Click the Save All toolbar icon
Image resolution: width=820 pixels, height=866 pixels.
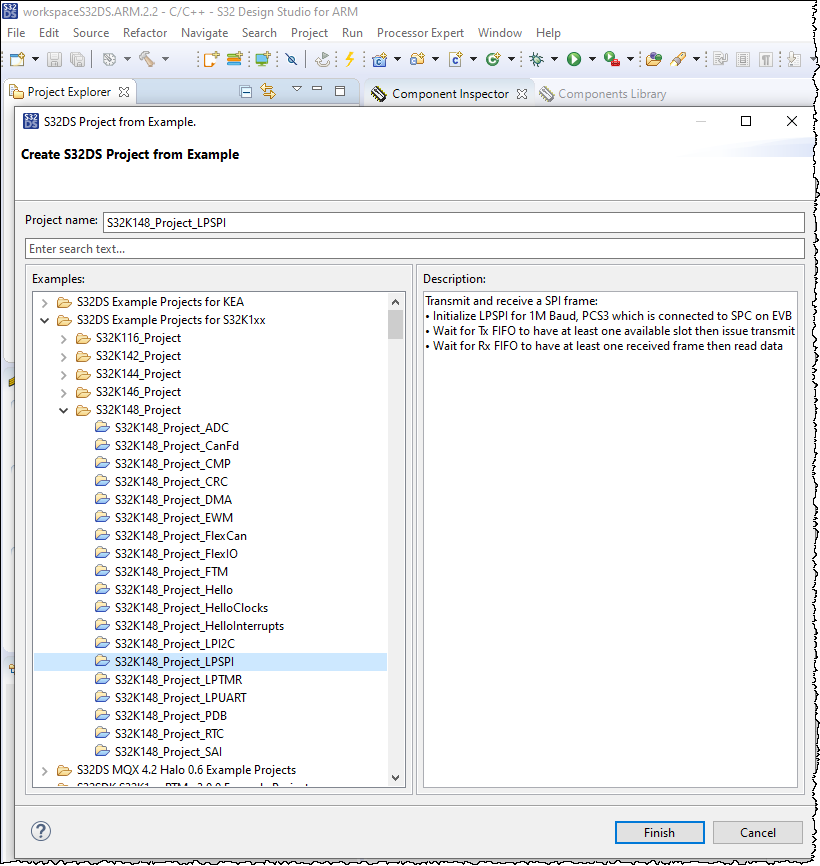pos(77,59)
